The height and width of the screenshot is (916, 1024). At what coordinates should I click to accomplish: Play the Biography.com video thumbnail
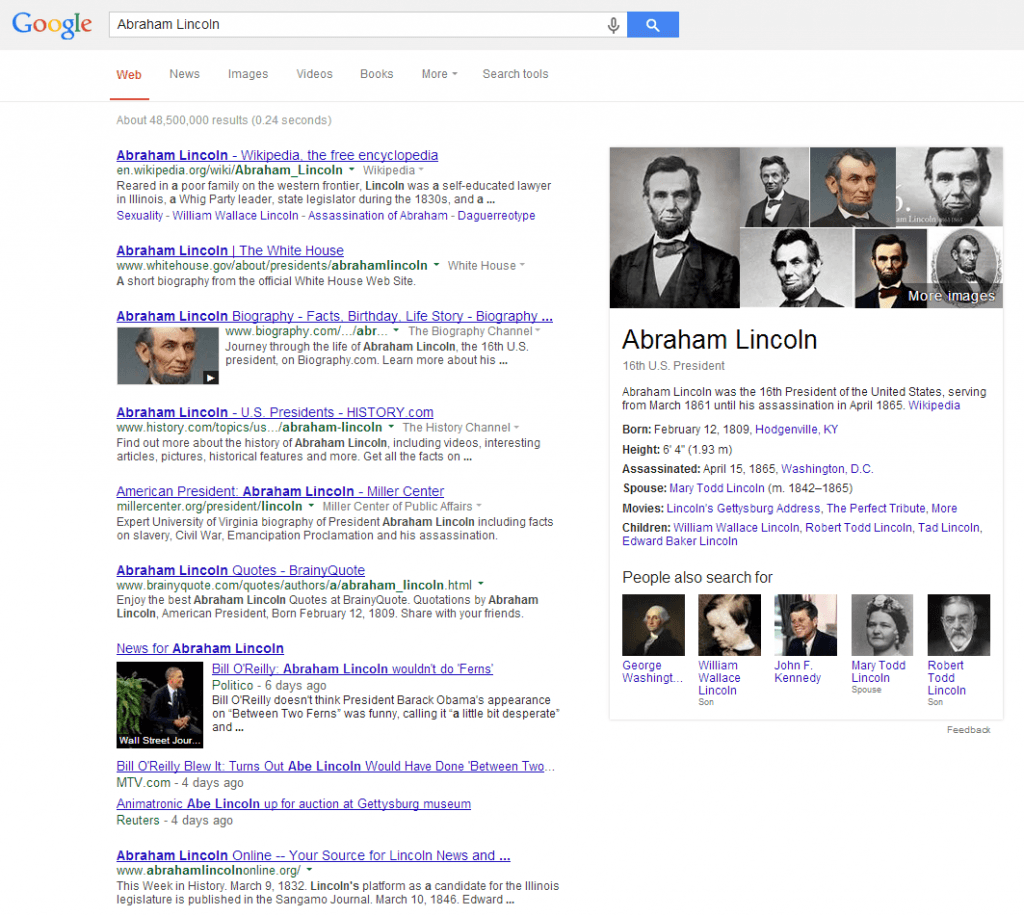click(x=168, y=355)
